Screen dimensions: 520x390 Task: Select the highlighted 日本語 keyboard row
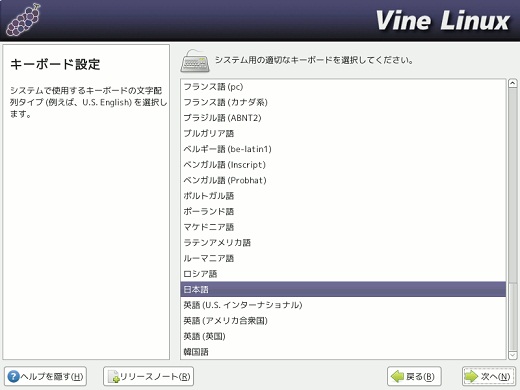(343, 289)
